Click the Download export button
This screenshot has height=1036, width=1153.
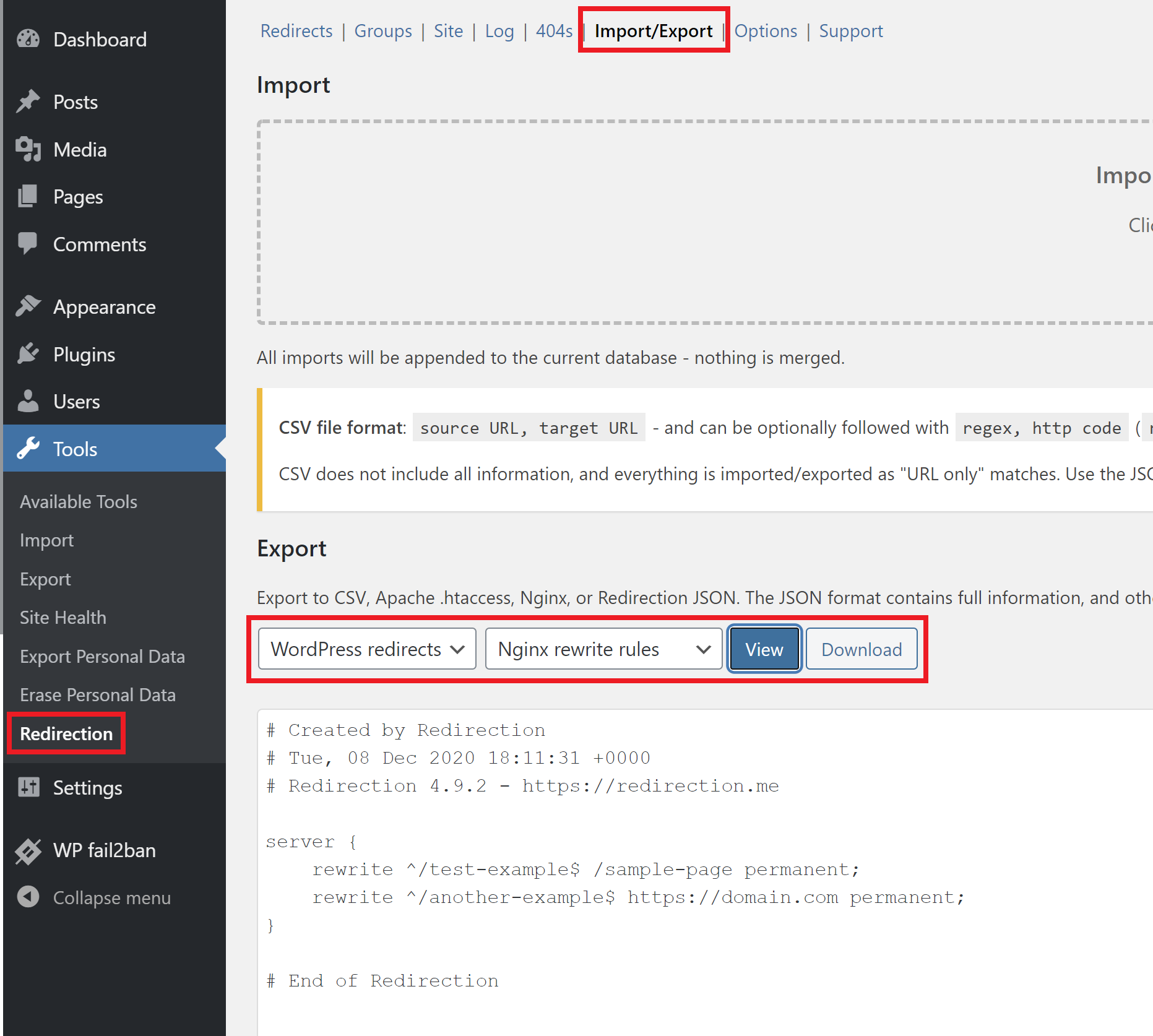(862, 649)
